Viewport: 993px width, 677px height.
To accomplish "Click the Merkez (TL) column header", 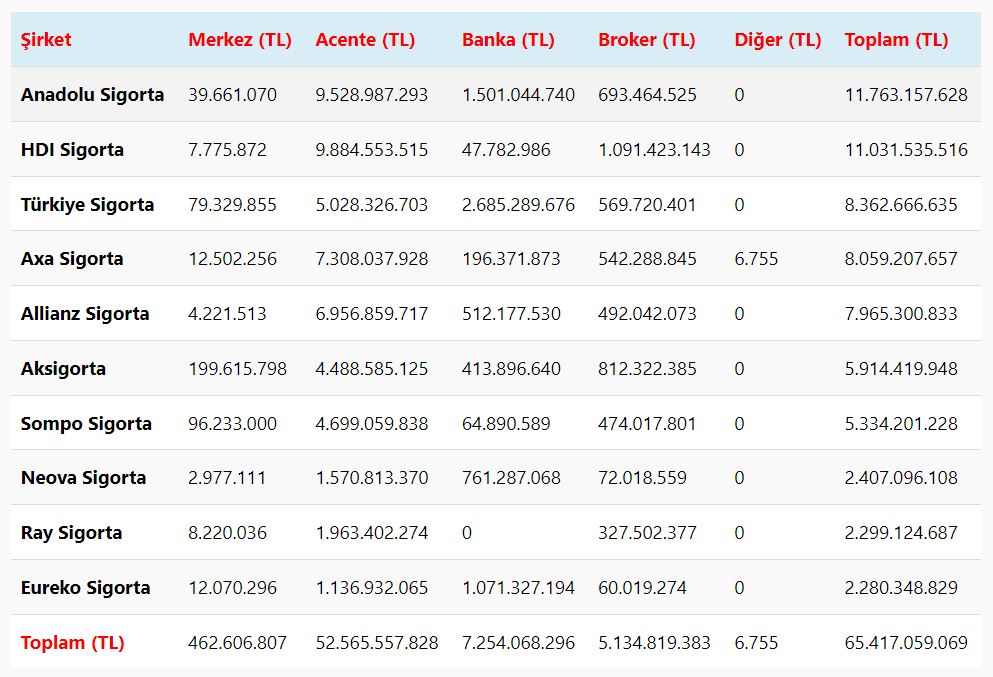I will pyautogui.click(x=240, y=40).
